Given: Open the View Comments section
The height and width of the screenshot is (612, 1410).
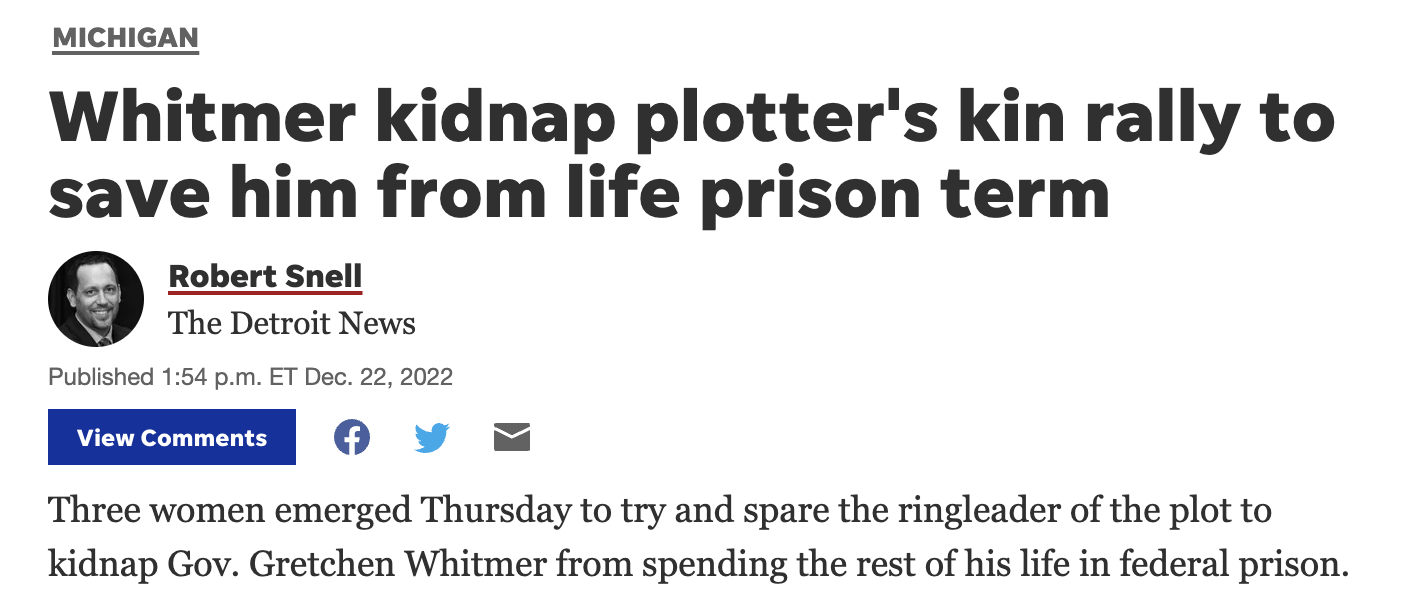Looking at the screenshot, I should [172, 437].
